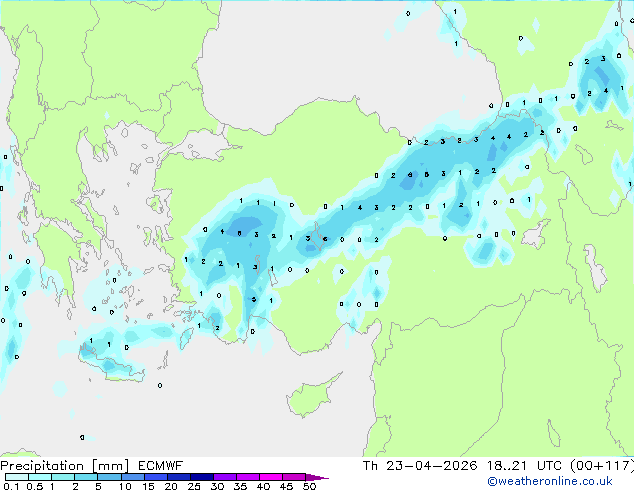Click the '50' legend scale label

[x=309, y=486]
